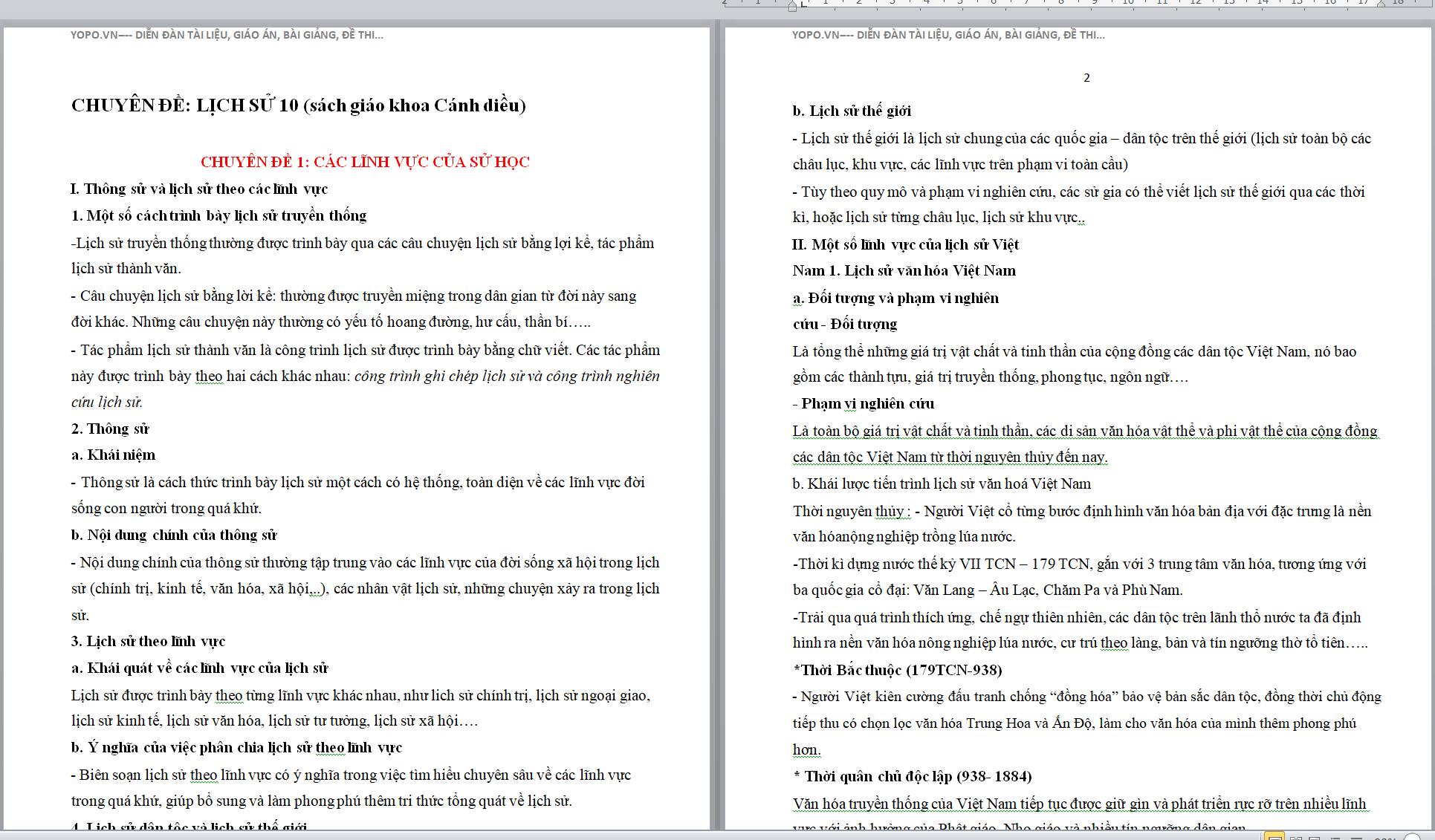Click the line starting '- Tác phẩm lịch sử thành văn'

pyautogui.click(x=366, y=351)
